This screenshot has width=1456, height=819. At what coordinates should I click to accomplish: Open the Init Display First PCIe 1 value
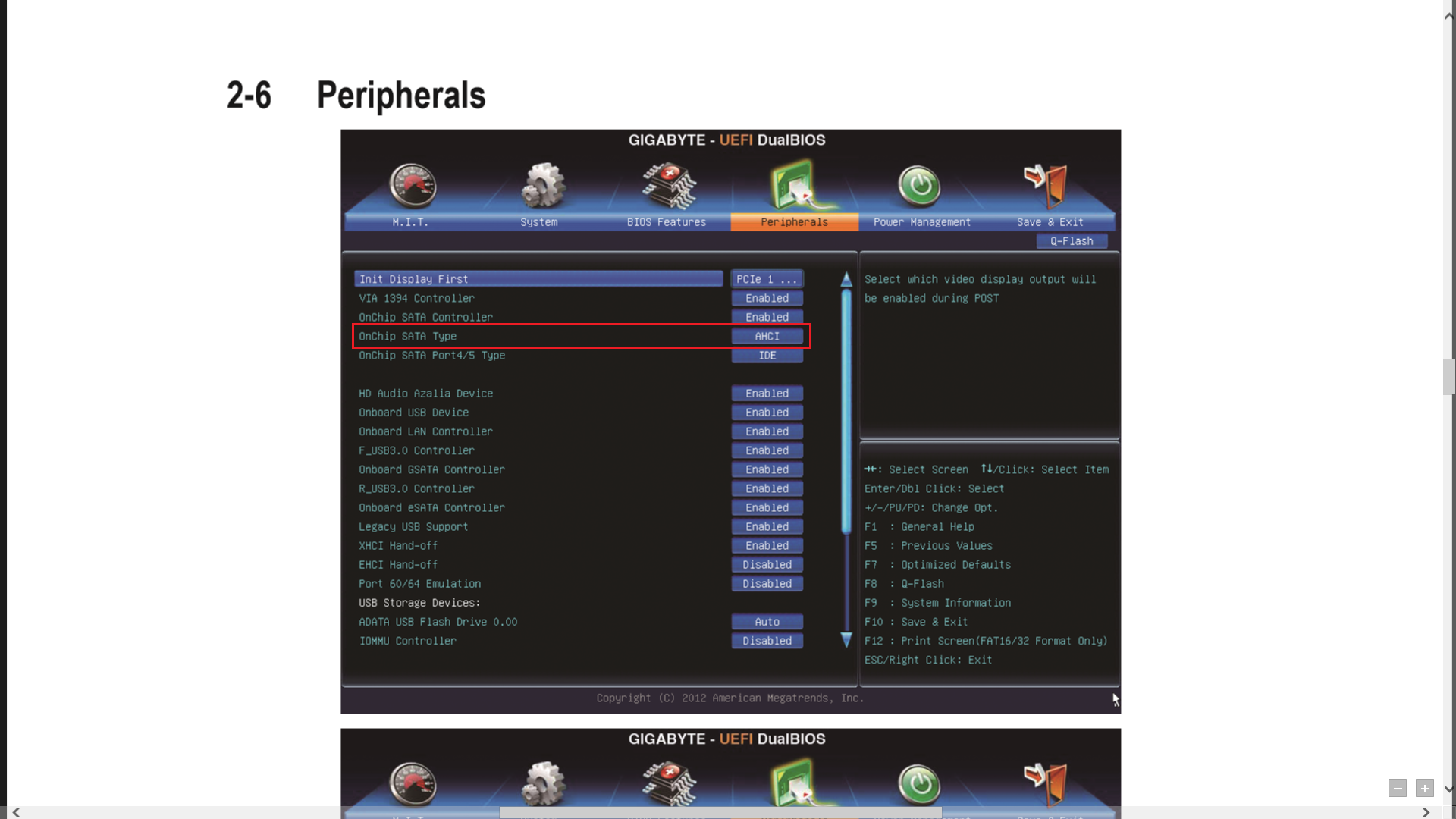tap(767, 279)
